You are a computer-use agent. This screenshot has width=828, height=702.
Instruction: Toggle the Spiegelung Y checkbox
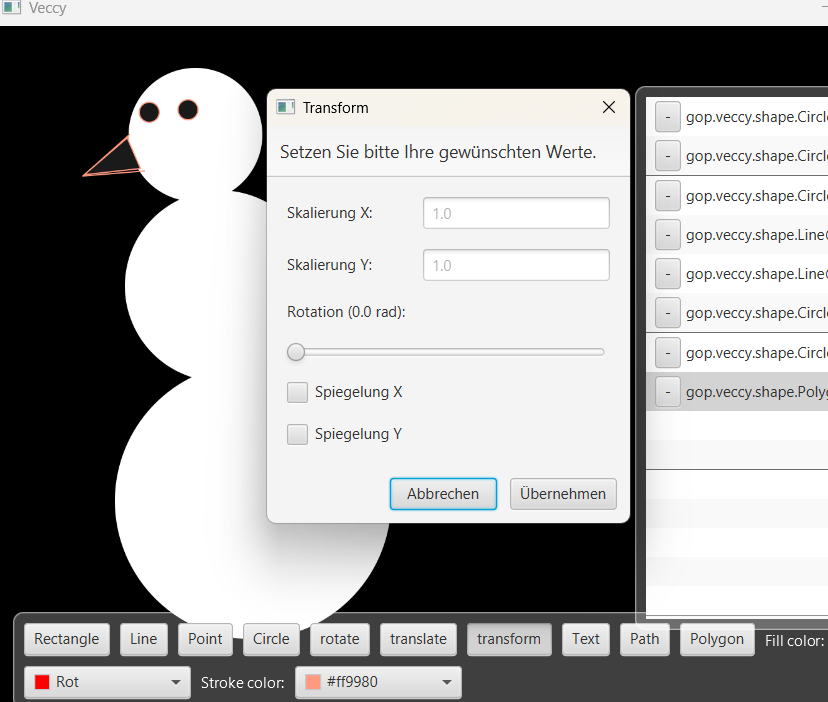pos(297,434)
